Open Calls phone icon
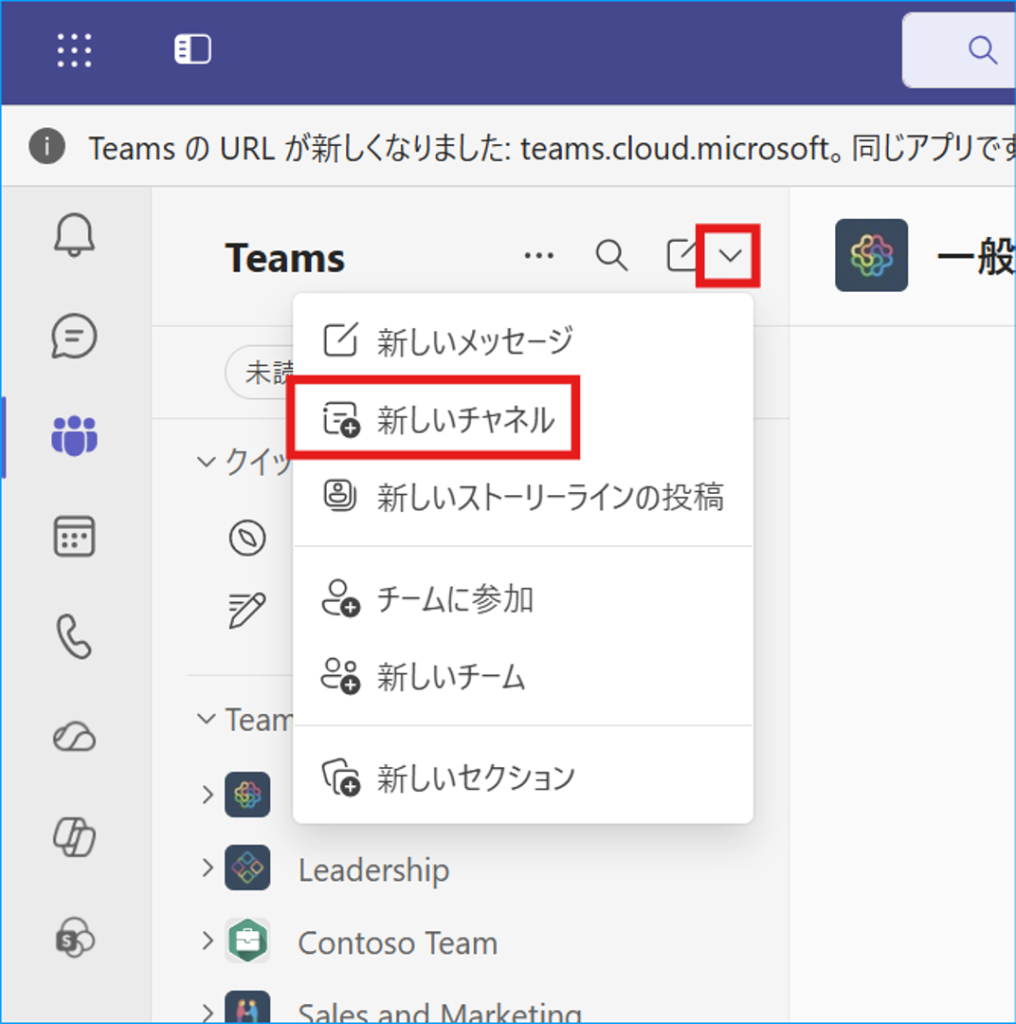 (x=74, y=636)
